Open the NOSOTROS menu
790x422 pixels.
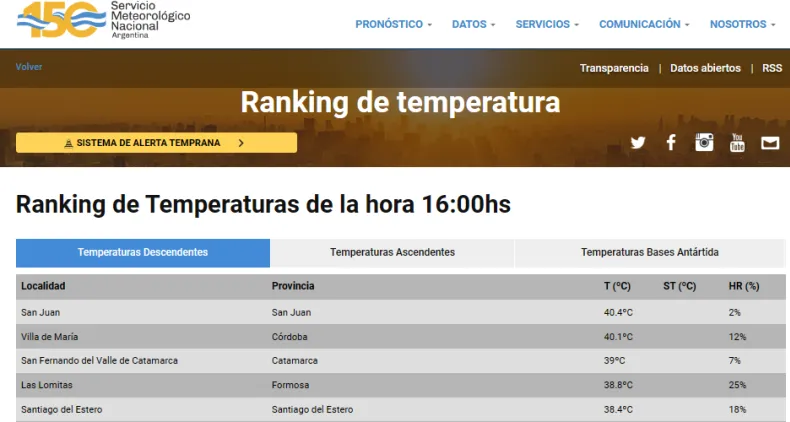point(743,24)
